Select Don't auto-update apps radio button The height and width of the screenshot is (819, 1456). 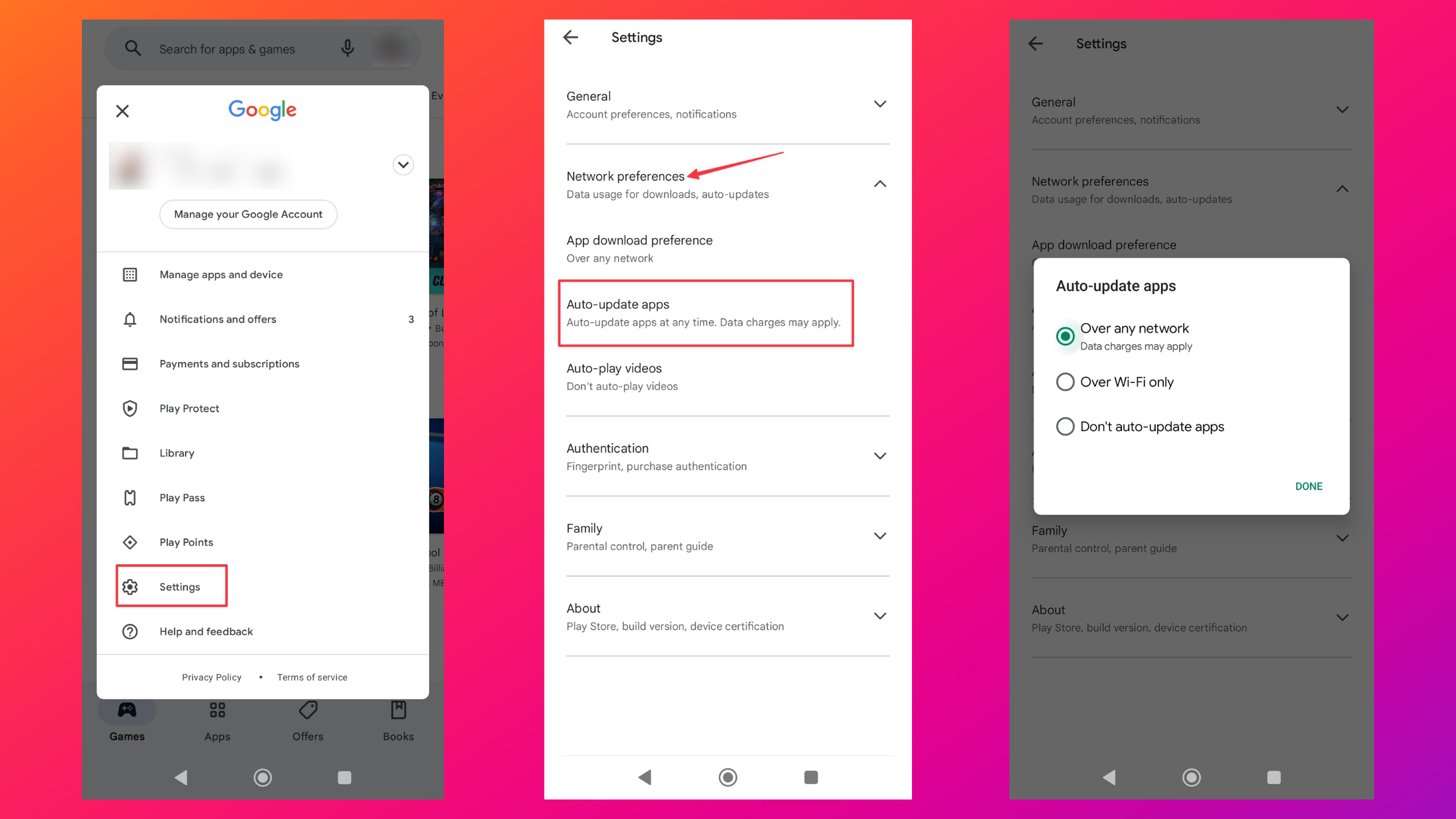click(1064, 426)
